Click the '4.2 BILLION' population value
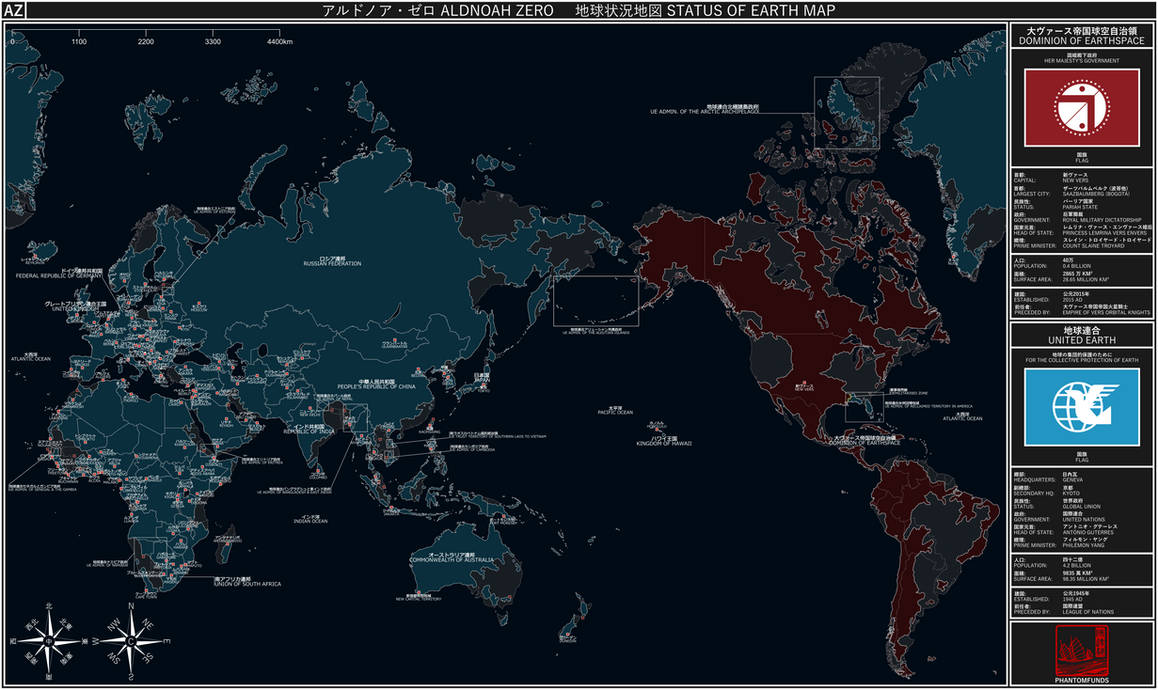1158x690 pixels. click(x=1076, y=566)
